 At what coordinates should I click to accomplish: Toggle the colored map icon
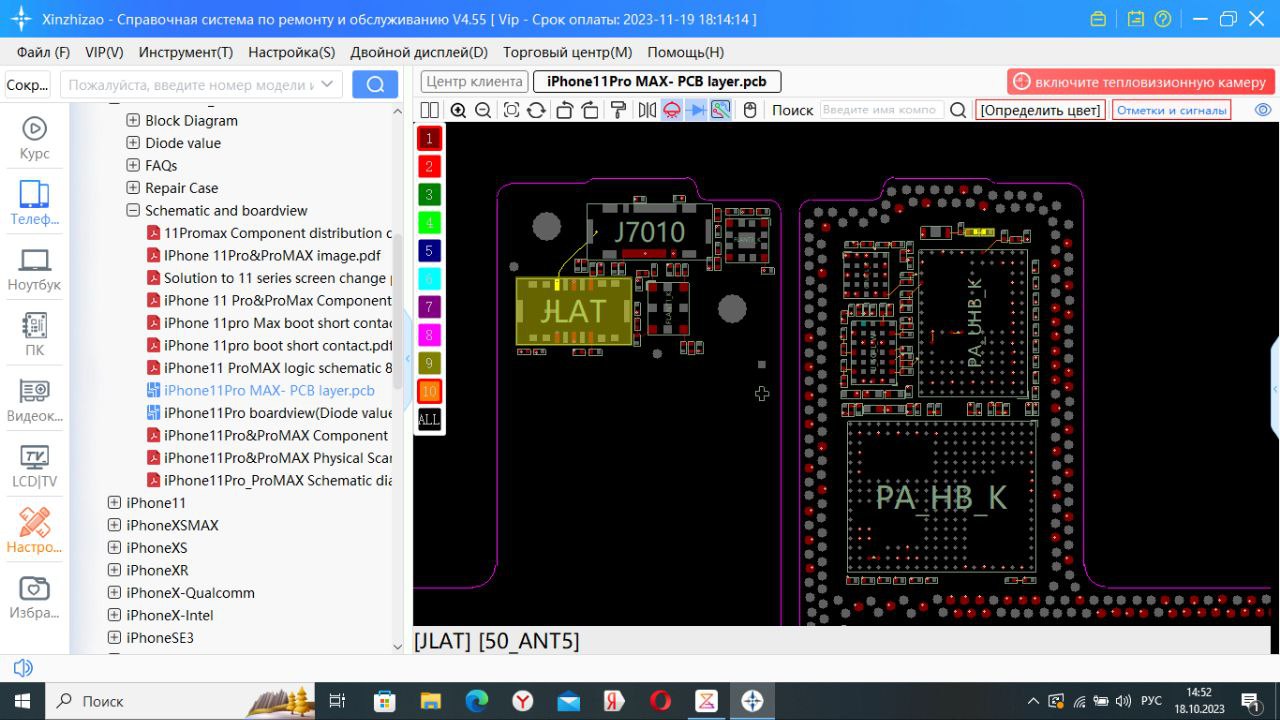click(720, 110)
